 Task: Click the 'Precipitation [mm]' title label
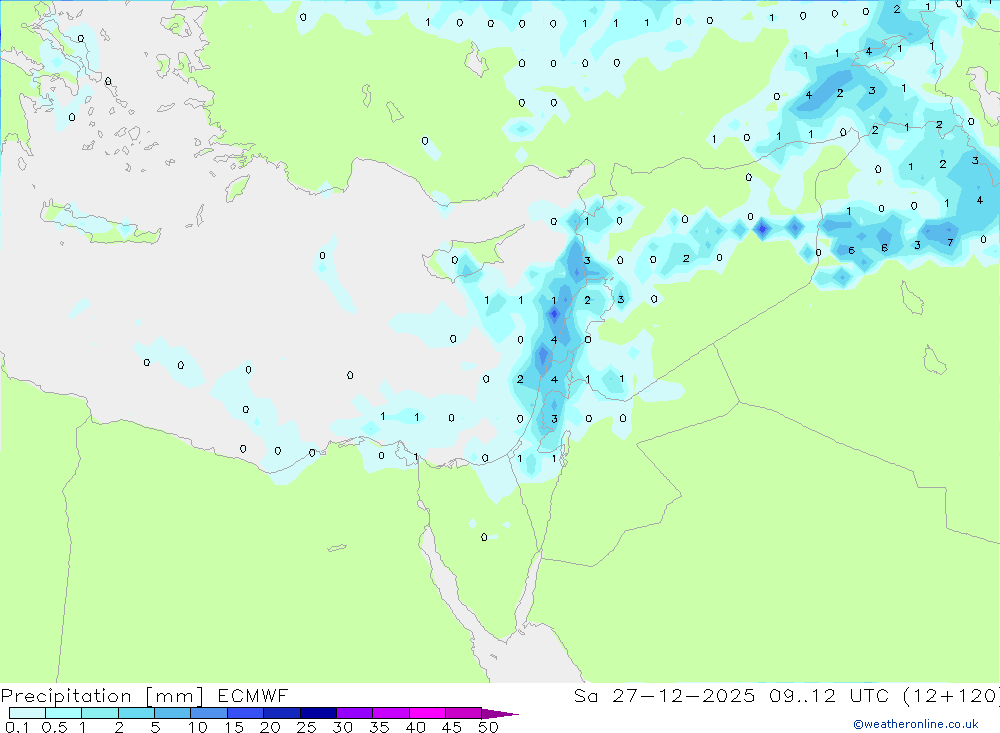click(x=102, y=696)
